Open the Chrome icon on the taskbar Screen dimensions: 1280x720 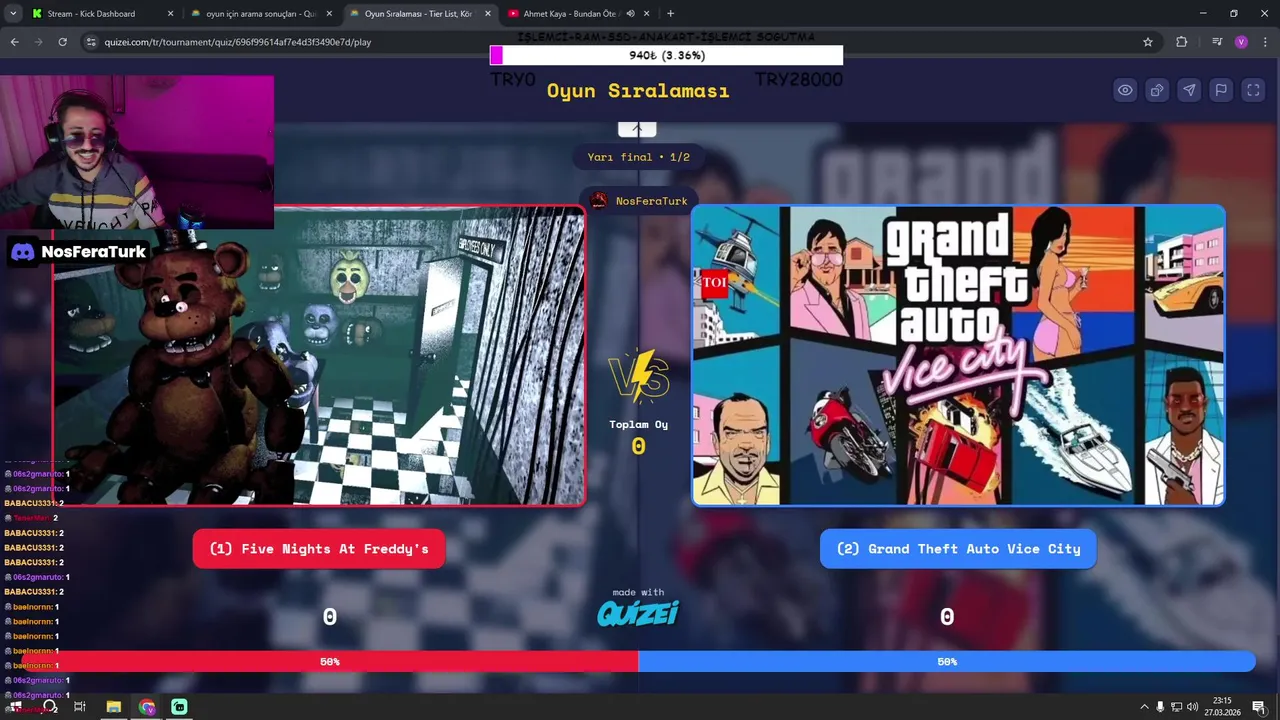(x=147, y=707)
